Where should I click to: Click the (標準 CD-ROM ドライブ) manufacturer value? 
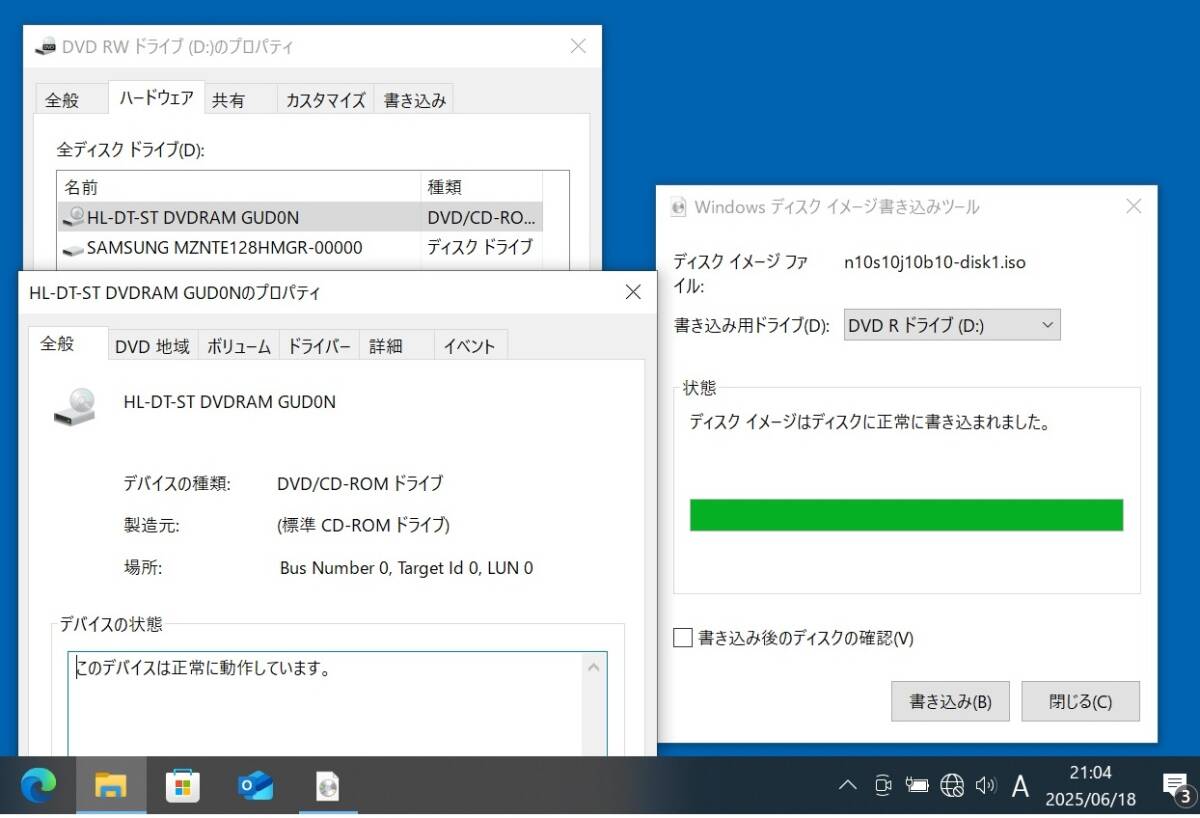click(x=363, y=525)
